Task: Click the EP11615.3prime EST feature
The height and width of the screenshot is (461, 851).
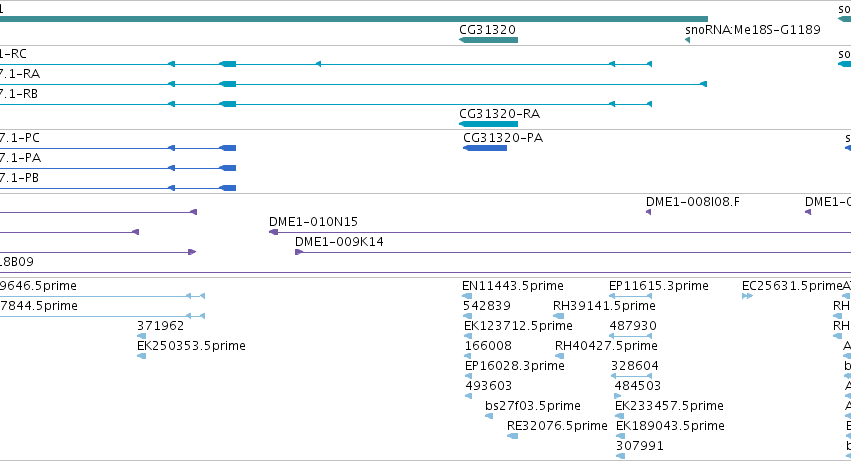Action: [x=630, y=296]
